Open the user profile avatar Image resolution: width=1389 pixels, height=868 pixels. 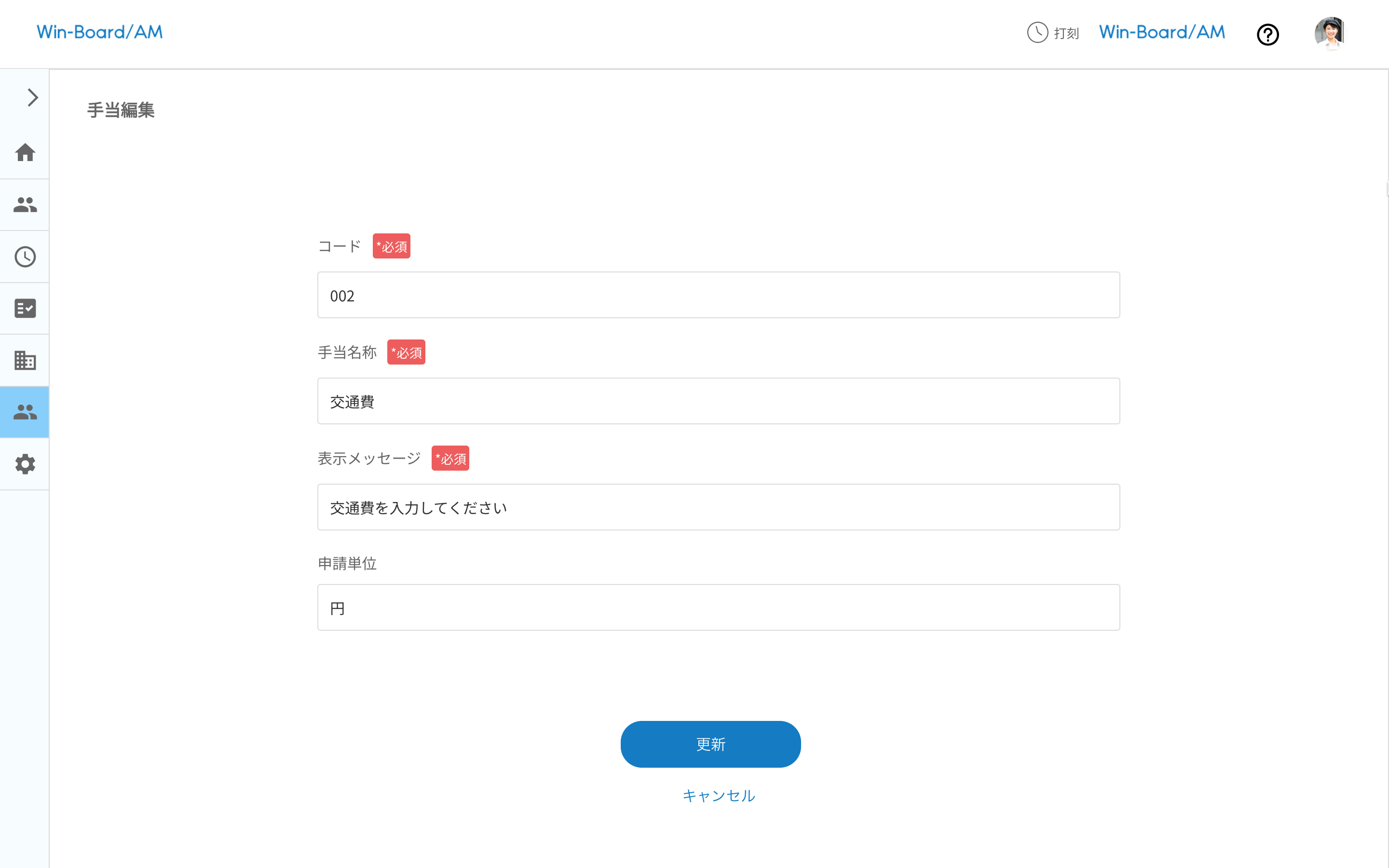tap(1330, 33)
